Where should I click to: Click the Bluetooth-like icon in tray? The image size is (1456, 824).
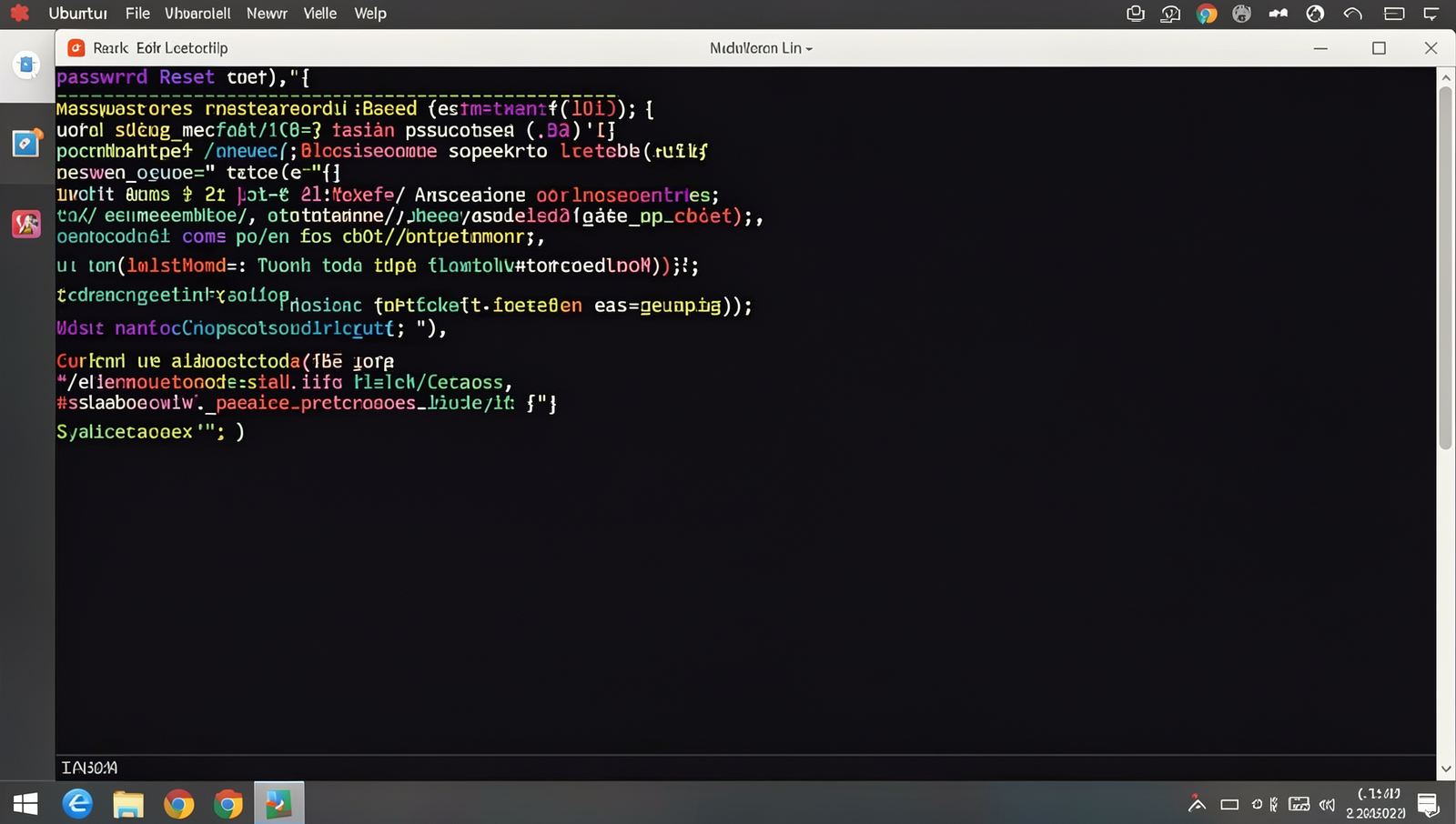coord(1274,804)
